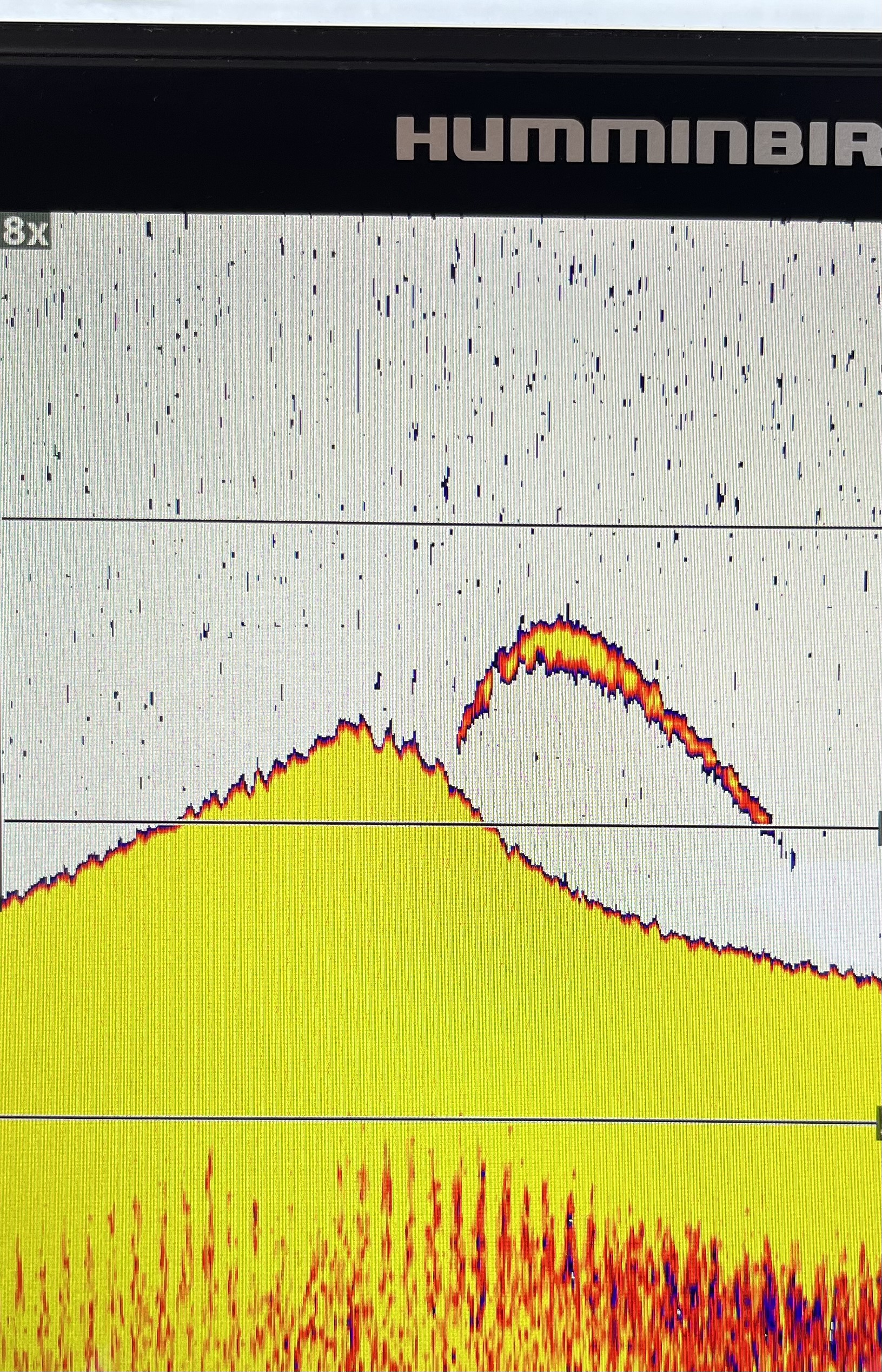Tap the 8x zoom level indicator
This screenshot has height=1372, width=882.
pyautogui.click(x=25, y=231)
